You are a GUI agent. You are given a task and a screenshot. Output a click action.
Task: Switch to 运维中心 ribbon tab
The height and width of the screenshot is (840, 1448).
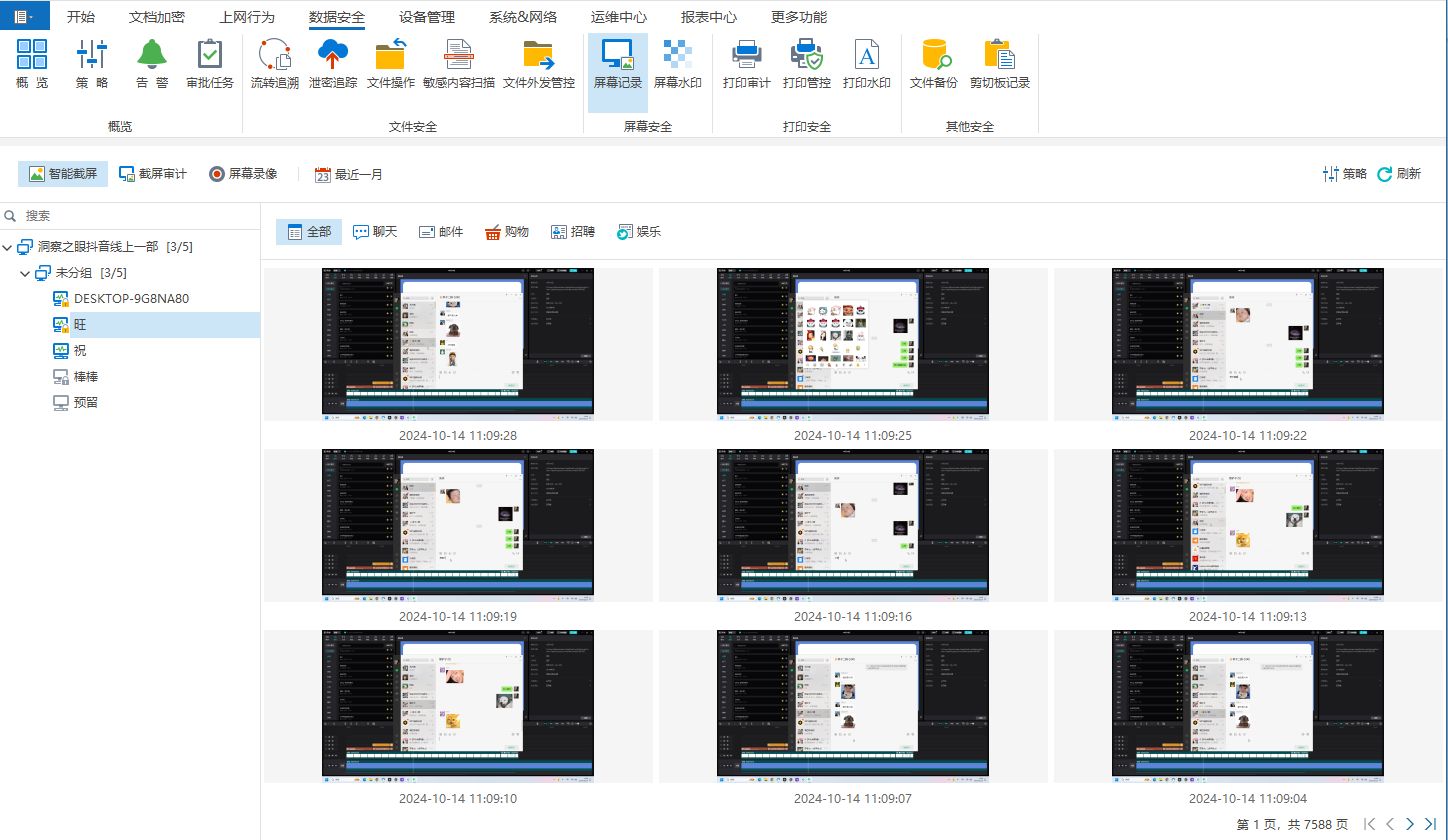tap(619, 17)
